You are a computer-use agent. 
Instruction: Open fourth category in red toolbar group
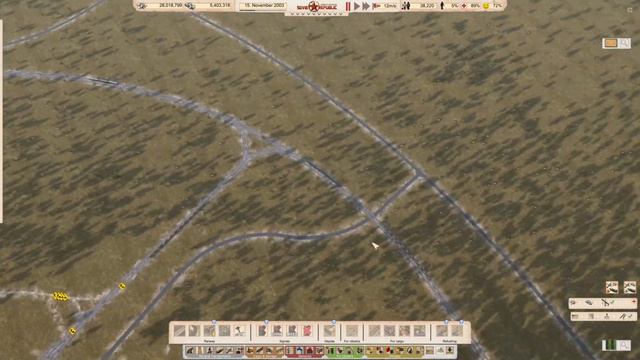click(320, 350)
